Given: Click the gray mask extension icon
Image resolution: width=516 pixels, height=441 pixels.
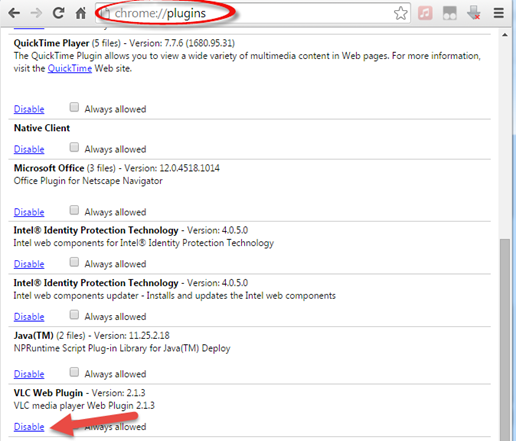Looking at the screenshot, I should pos(449,13).
